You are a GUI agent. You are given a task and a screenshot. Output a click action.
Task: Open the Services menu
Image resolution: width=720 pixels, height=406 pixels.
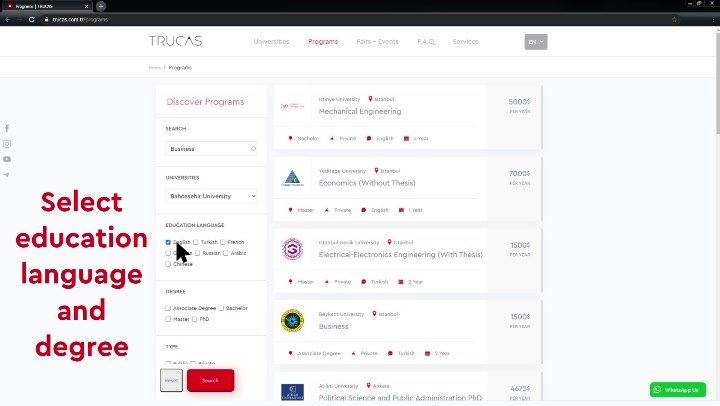click(x=465, y=41)
